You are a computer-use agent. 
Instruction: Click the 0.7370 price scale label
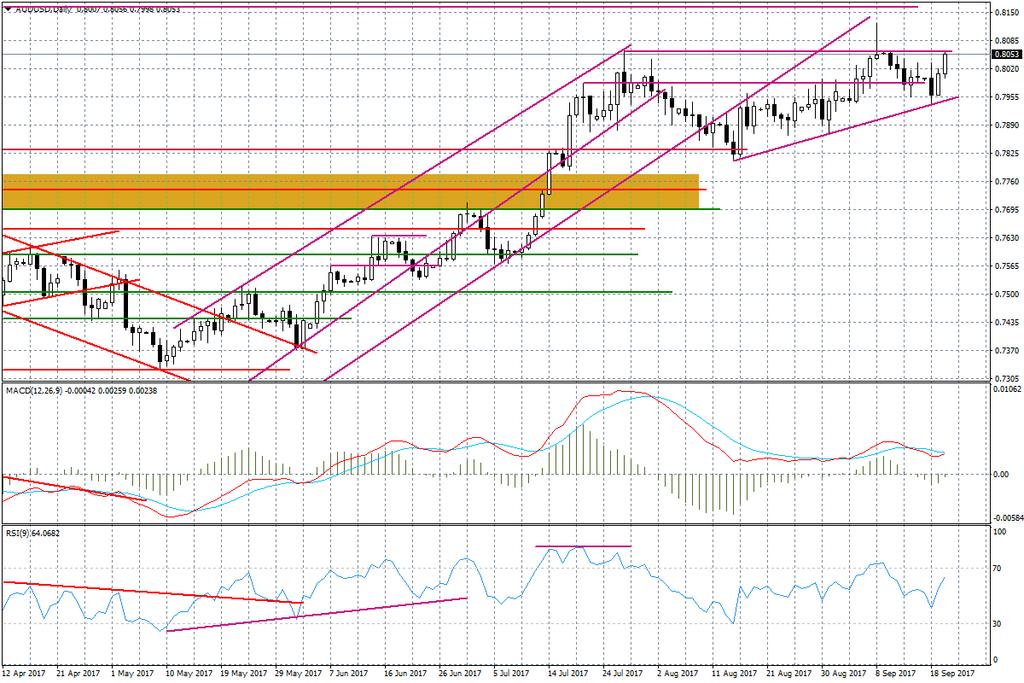point(1008,351)
